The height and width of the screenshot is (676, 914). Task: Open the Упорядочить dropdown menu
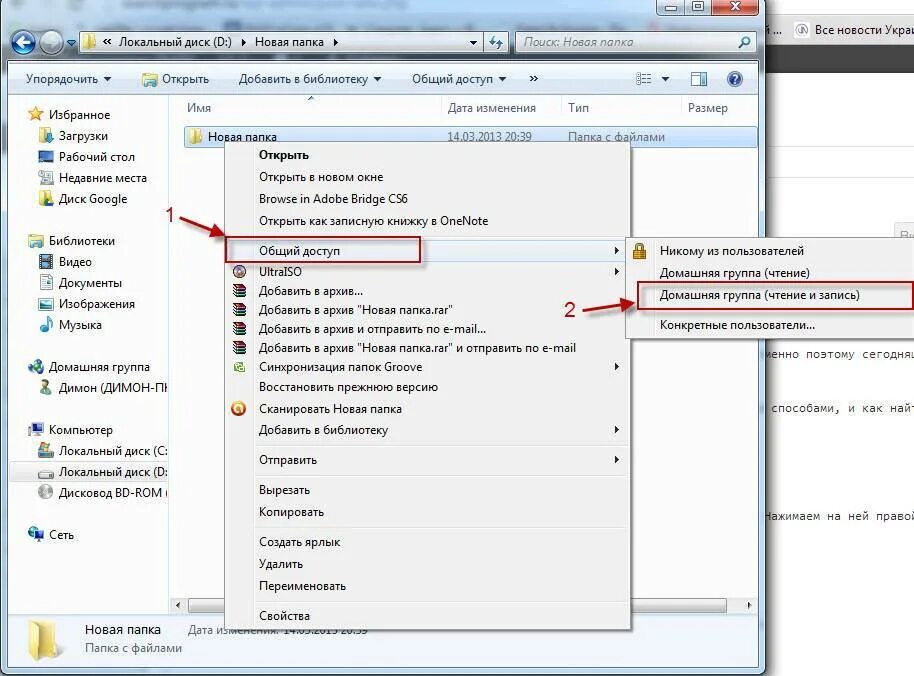click(x=68, y=79)
